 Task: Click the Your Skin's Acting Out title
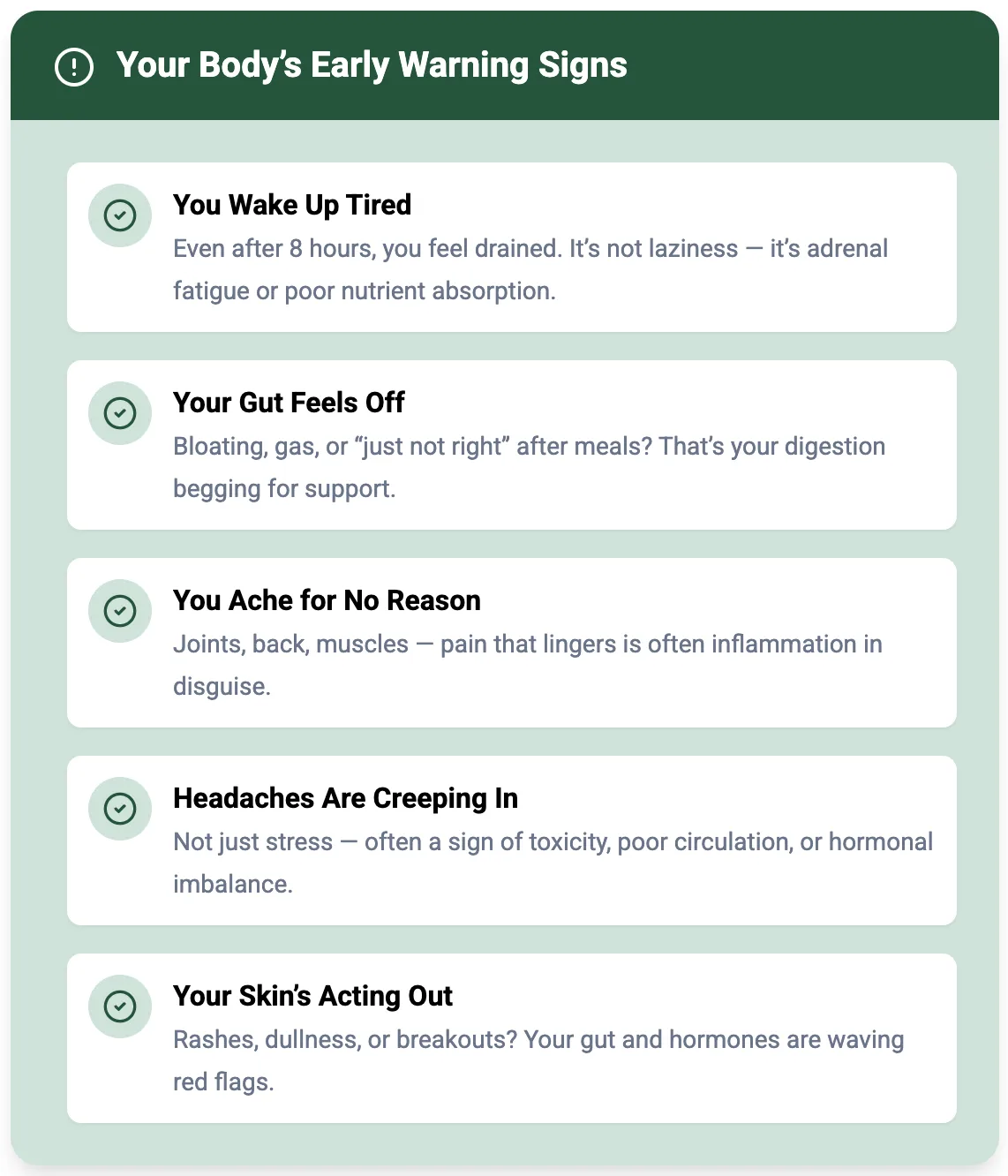point(312,996)
